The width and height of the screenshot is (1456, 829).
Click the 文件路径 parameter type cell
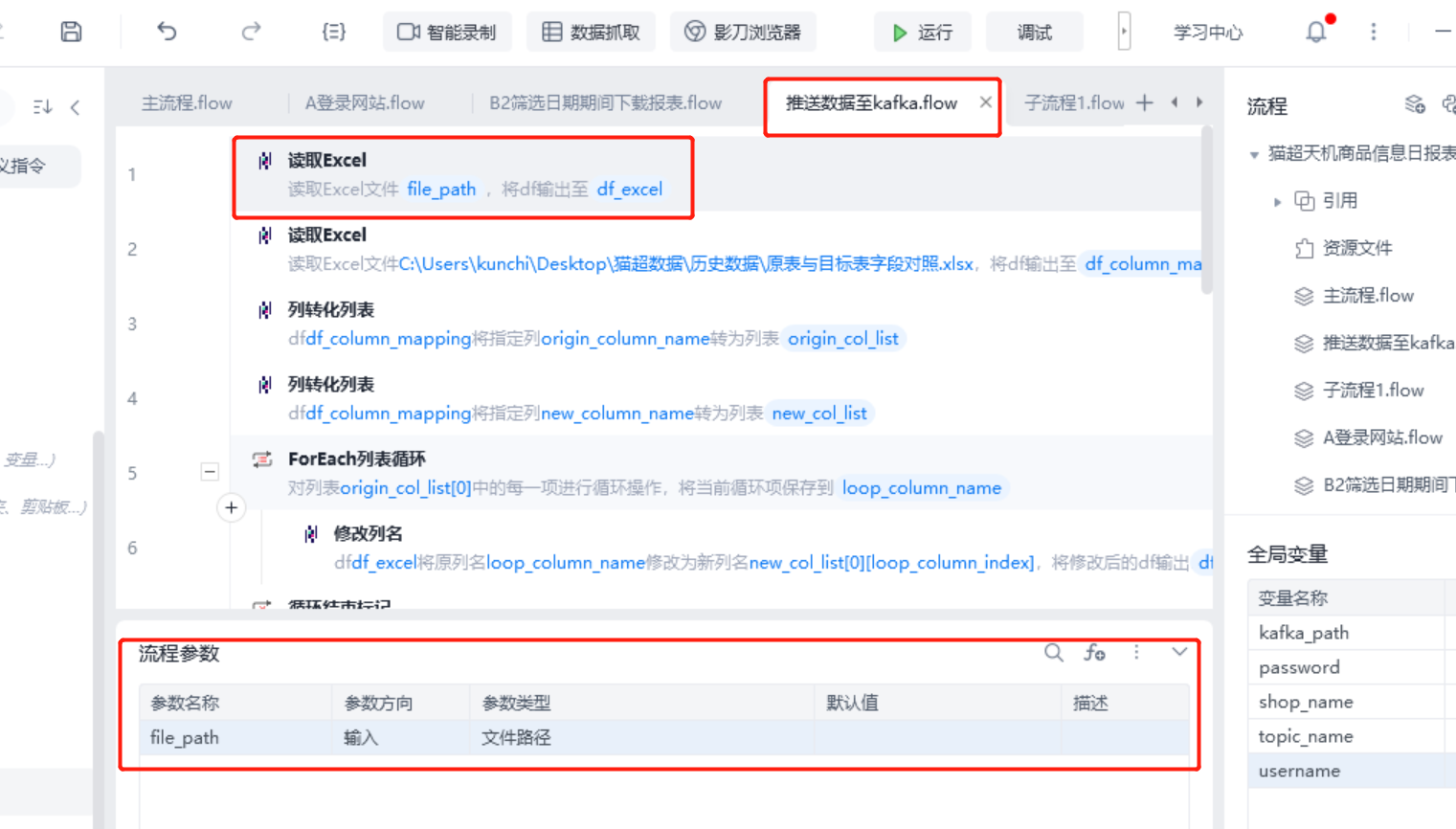641,738
